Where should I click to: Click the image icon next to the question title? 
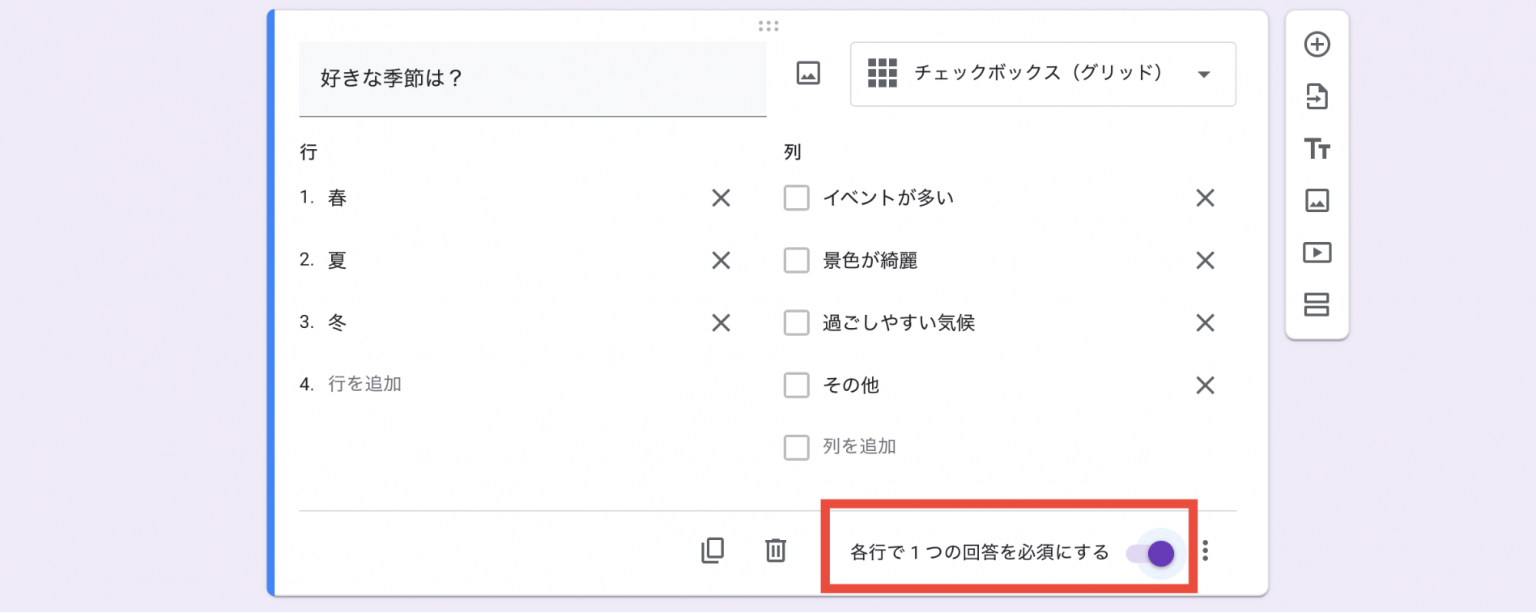point(808,73)
